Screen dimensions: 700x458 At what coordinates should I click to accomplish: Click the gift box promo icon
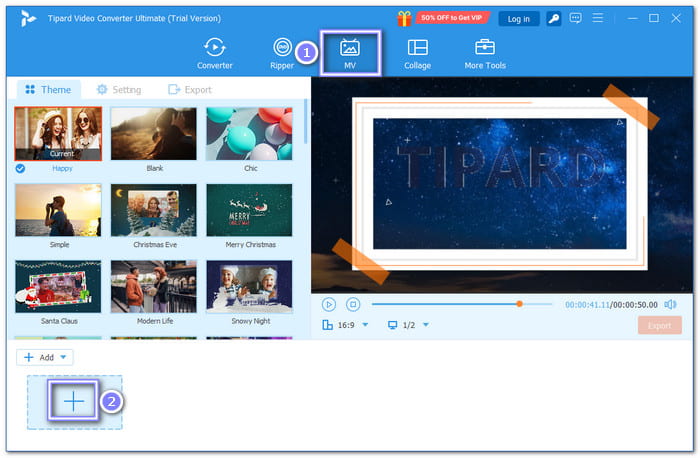tap(404, 18)
